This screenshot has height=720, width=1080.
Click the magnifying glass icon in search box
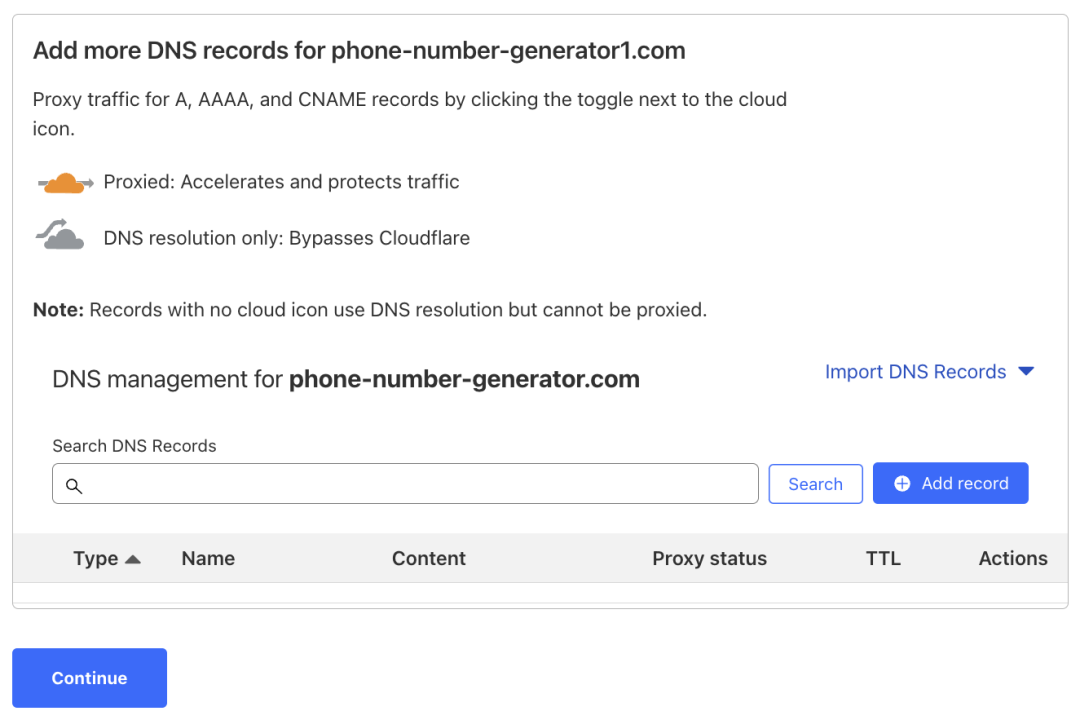pos(73,486)
